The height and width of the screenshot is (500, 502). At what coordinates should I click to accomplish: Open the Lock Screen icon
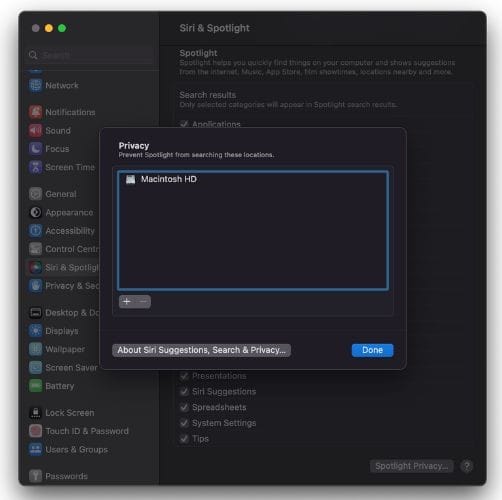(x=35, y=413)
